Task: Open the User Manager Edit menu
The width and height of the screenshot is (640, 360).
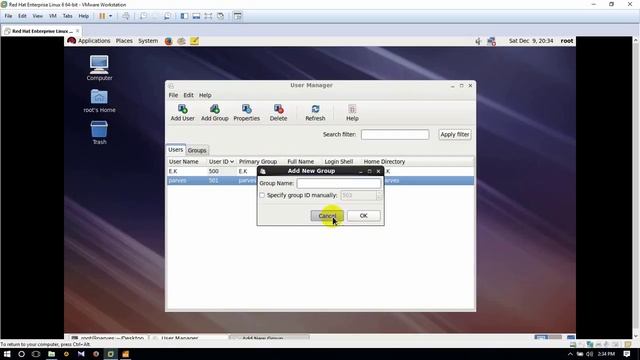Action: [188, 95]
